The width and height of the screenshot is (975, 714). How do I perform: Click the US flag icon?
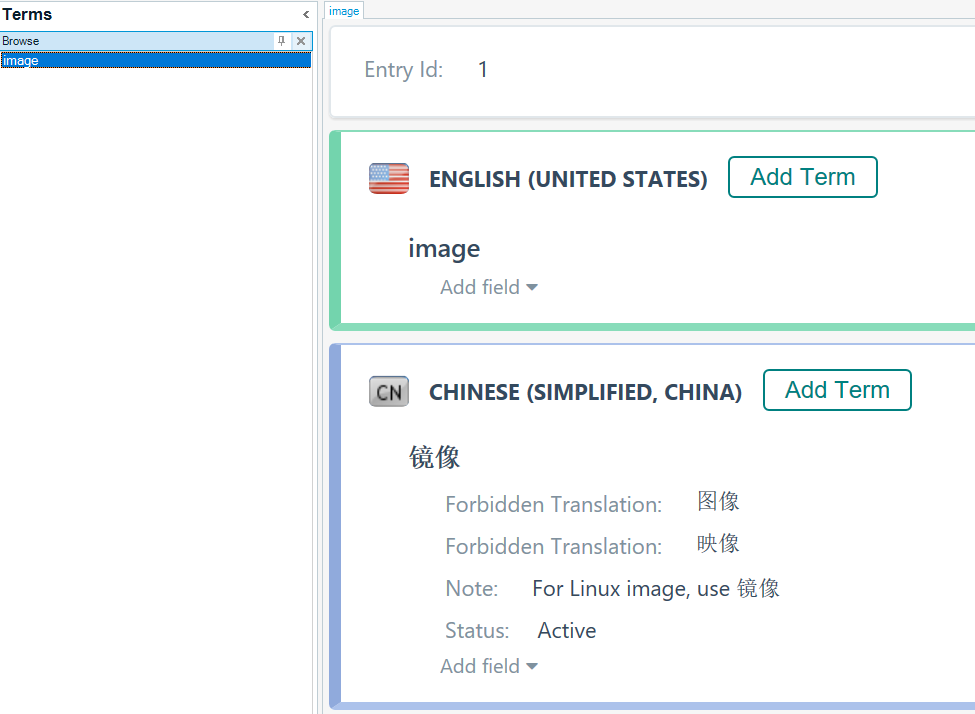(x=389, y=178)
